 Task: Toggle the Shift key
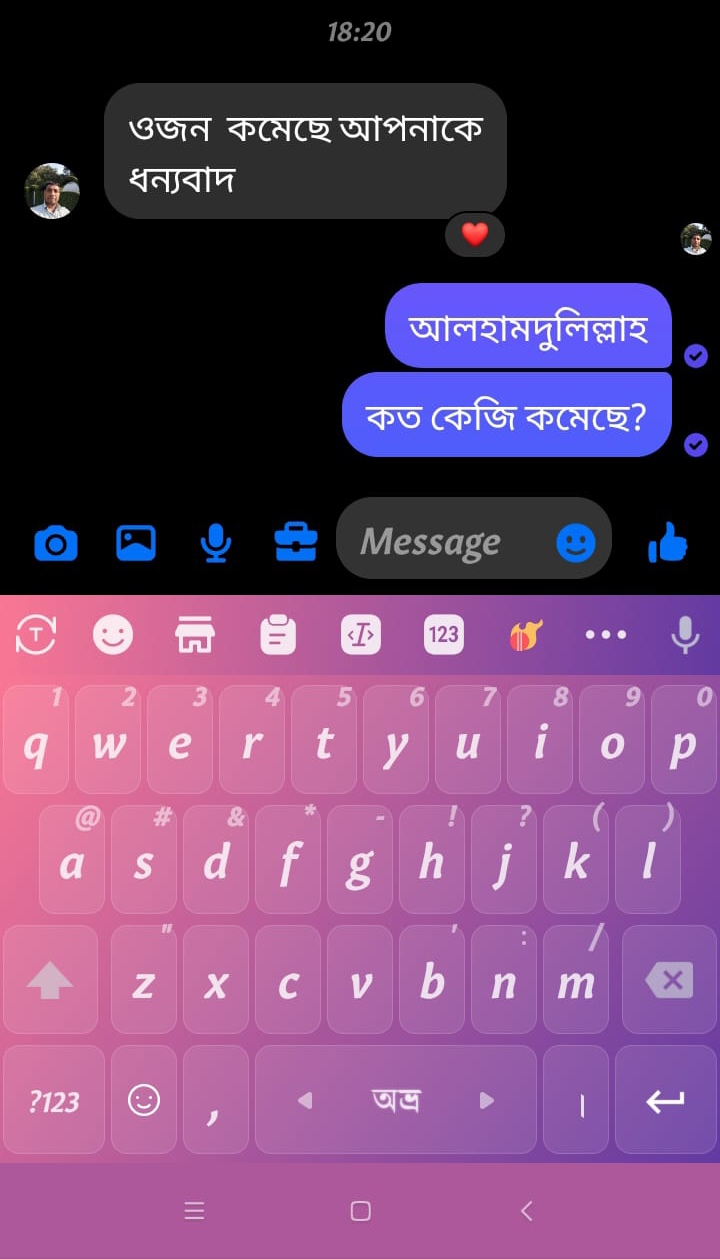[50, 980]
